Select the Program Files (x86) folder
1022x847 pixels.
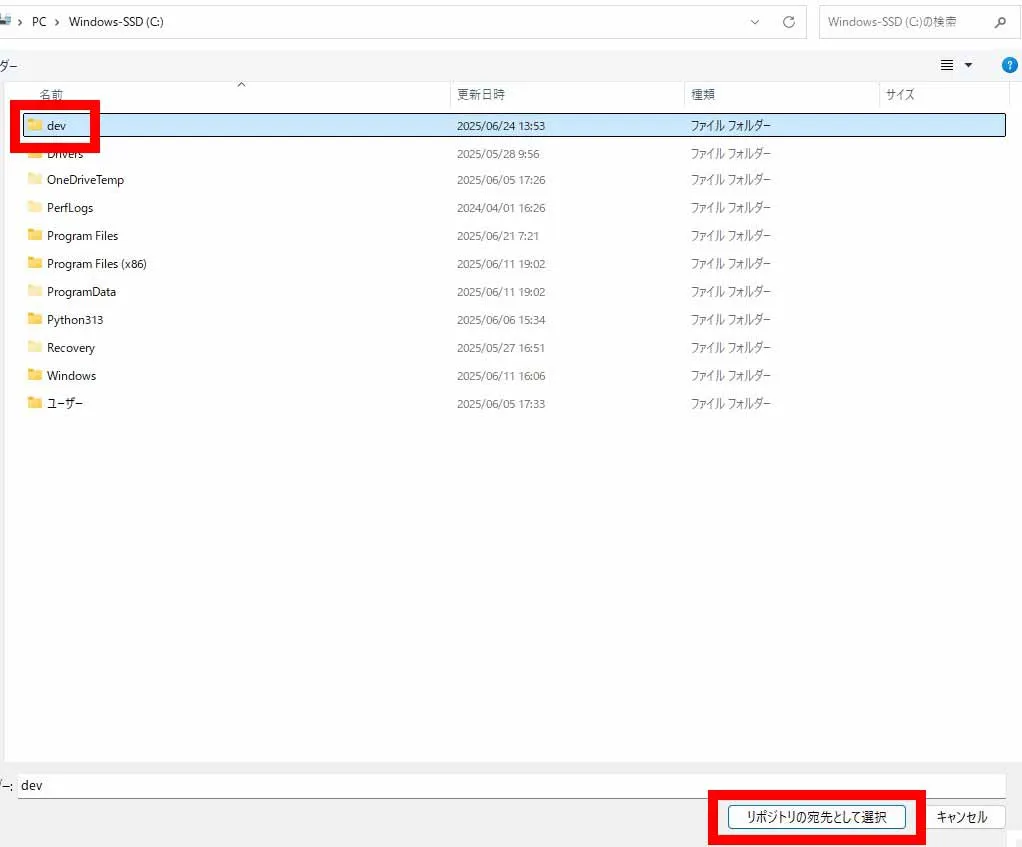96,264
